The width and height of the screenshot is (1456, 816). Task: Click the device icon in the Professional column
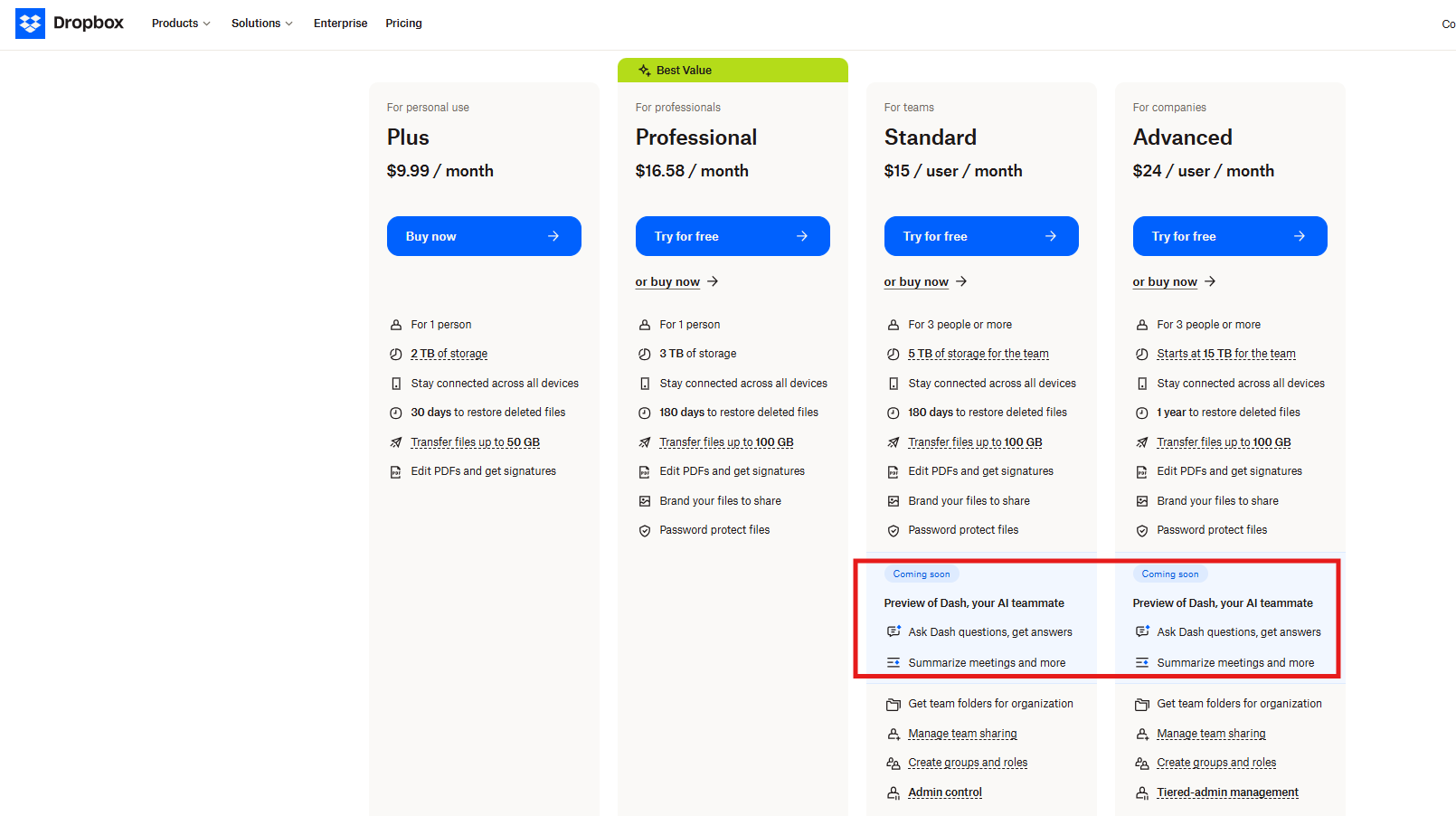[x=645, y=383]
